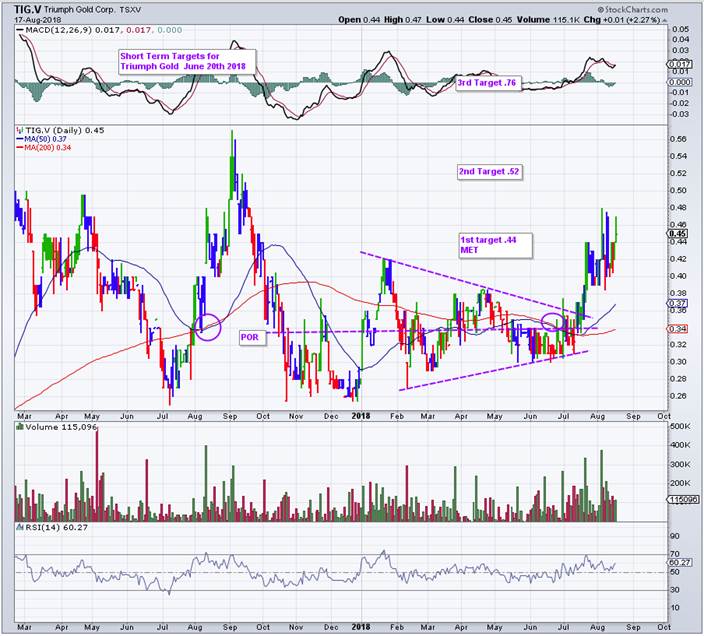Image resolution: width=704 pixels, height=636 pixels.
Task: Click the -0.03 label on the MACD axis
Action: pyautogui.click(x=679, y=114)
